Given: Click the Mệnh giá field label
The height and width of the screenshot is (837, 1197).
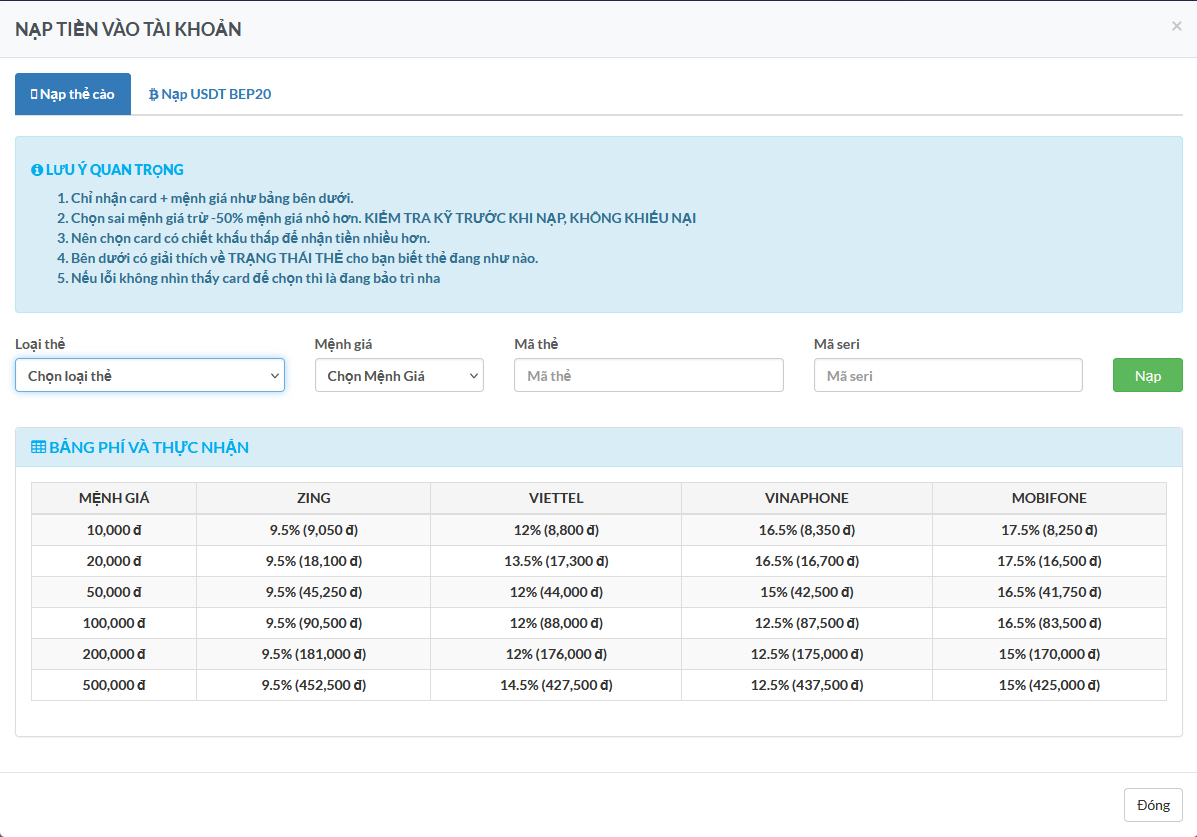Looking at the screenshot, I should coord(344,344).
